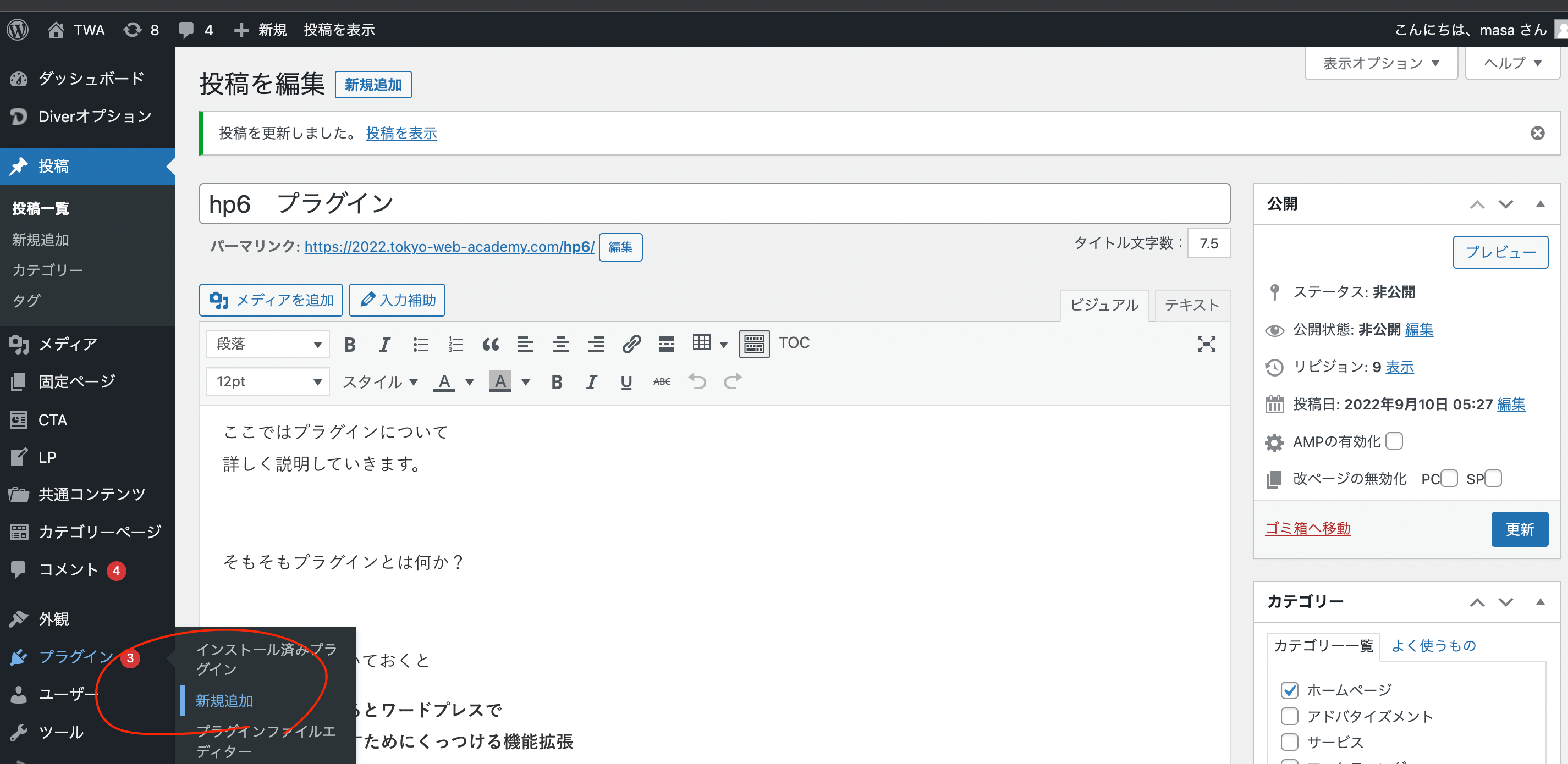Image resolution: width=1568 pixels, height=764 pixels.
Task: Align text left
Action: pos(525,344)
